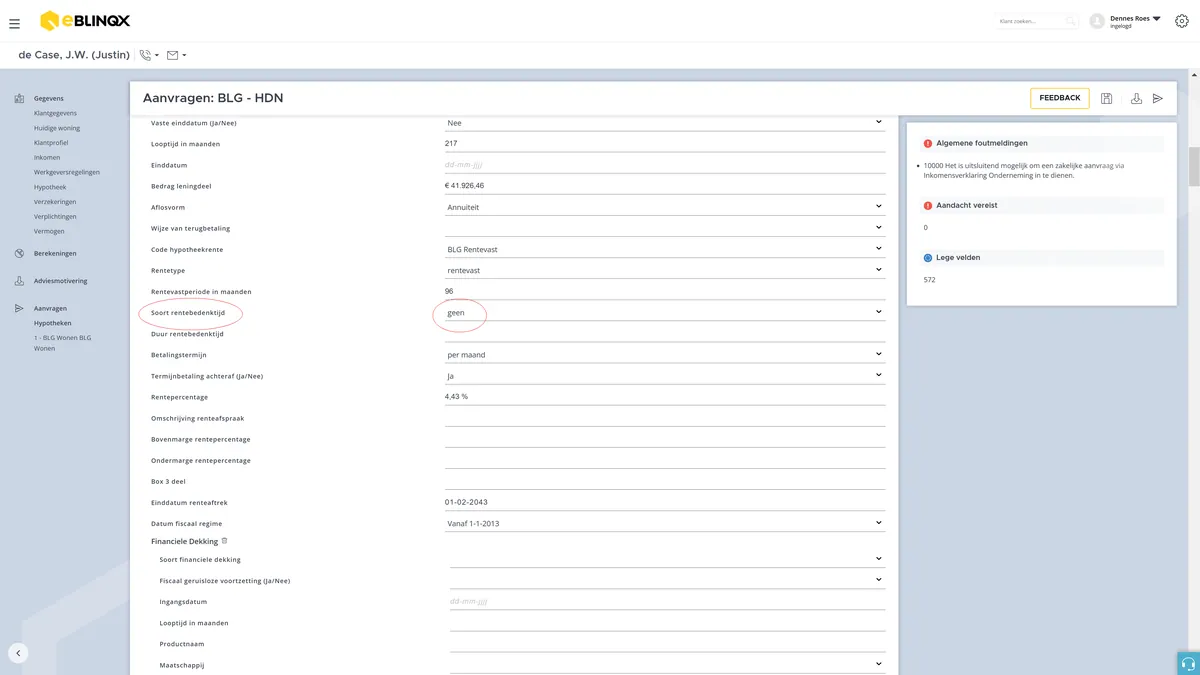Open the Code hypotheekrente dropdown
This screenshot has height=675, width=1200.
coord(665,249)
